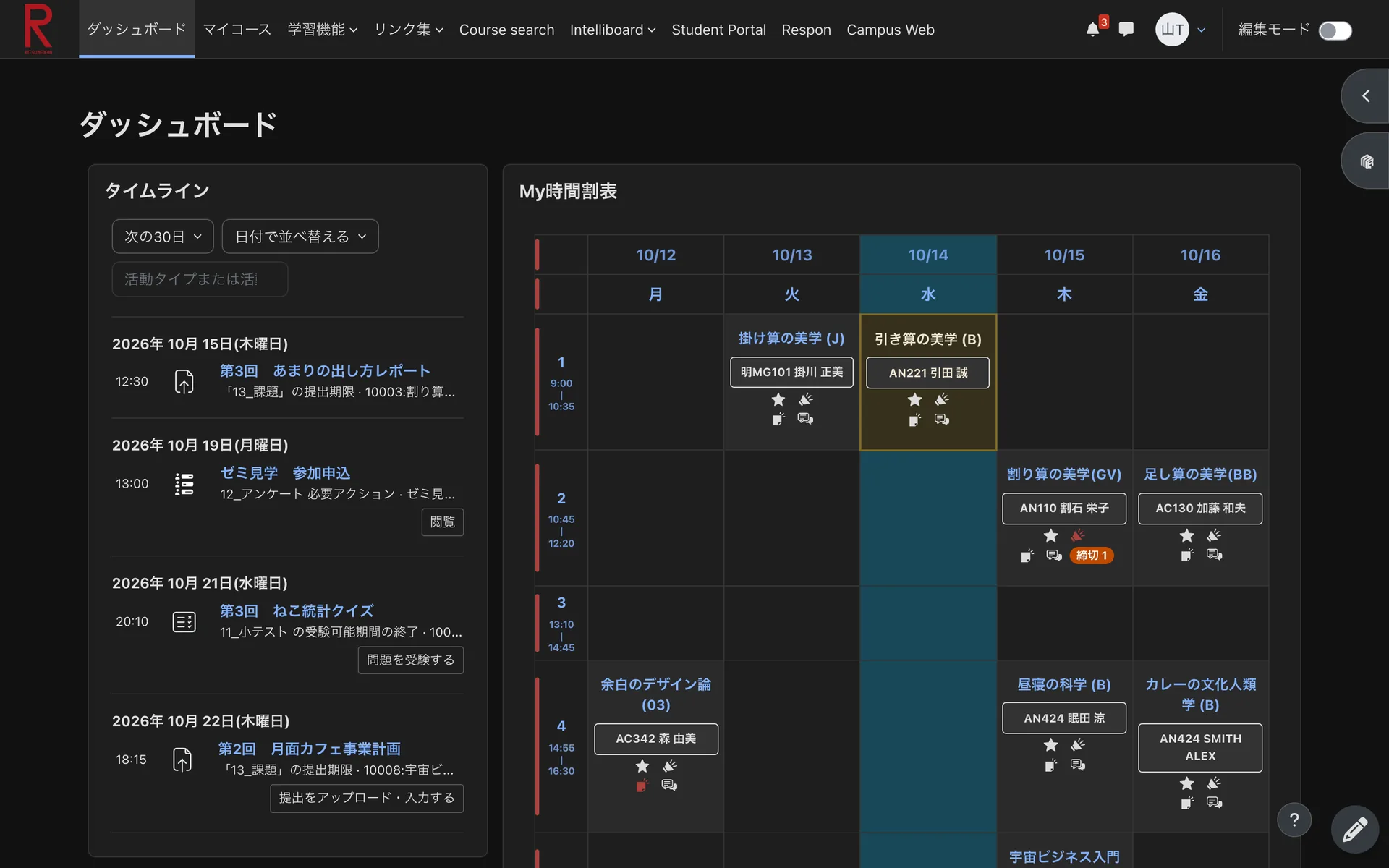Image resolution: width=1389 pixels, height=868 pixels.
Task: Open the 宇宙ビジネス入門 course link
Action: [1064, 857]
